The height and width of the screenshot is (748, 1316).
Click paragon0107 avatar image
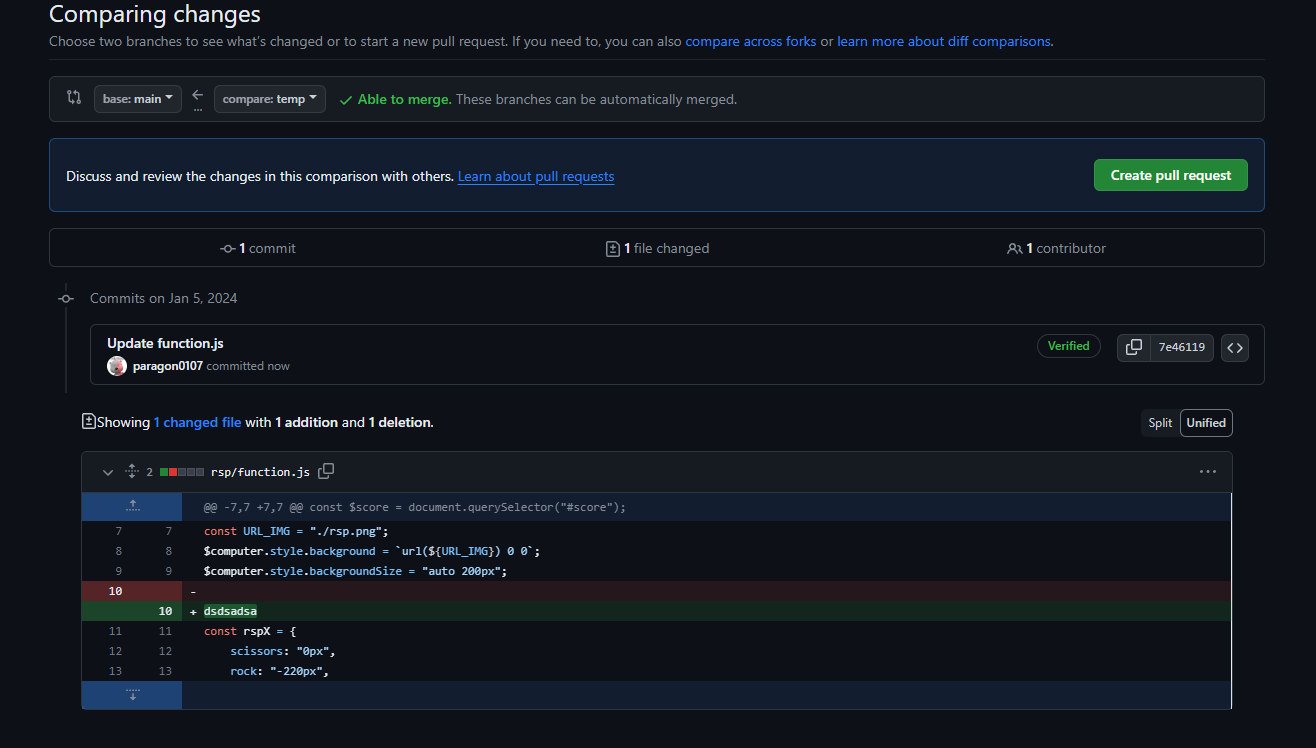(x=117, y=366)
